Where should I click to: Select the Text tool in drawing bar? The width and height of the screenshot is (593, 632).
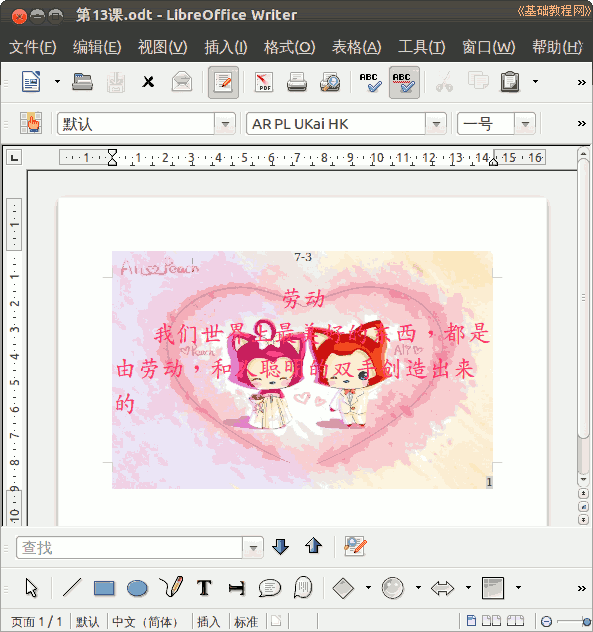pyautogui.click(x=204, y=588)
